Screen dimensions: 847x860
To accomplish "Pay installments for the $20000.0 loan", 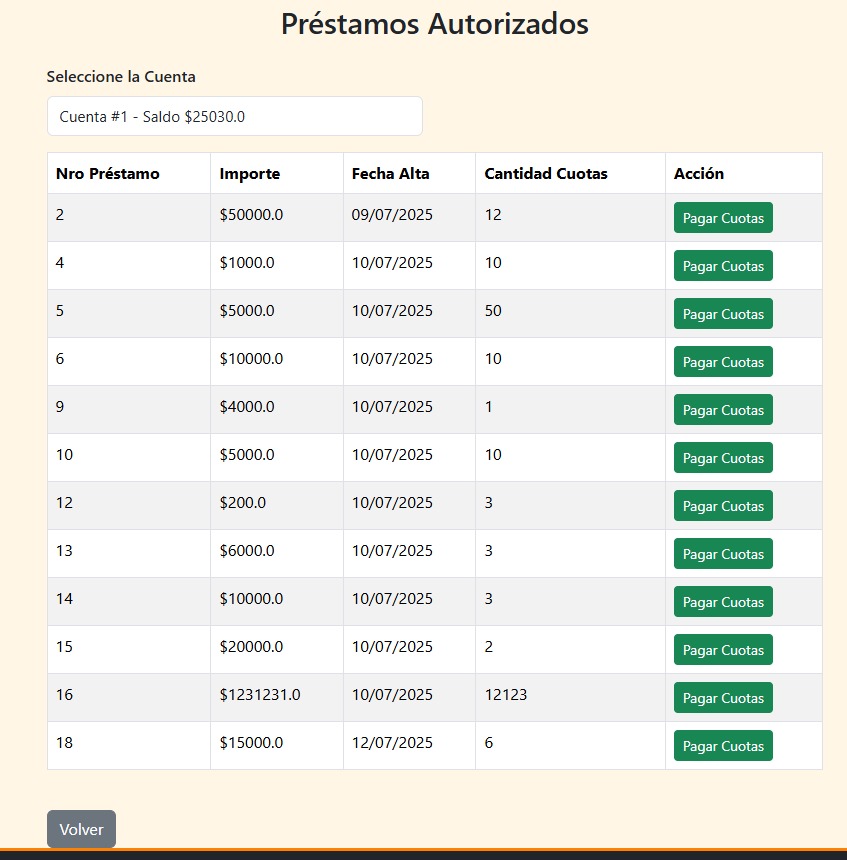I will (723, 650).
